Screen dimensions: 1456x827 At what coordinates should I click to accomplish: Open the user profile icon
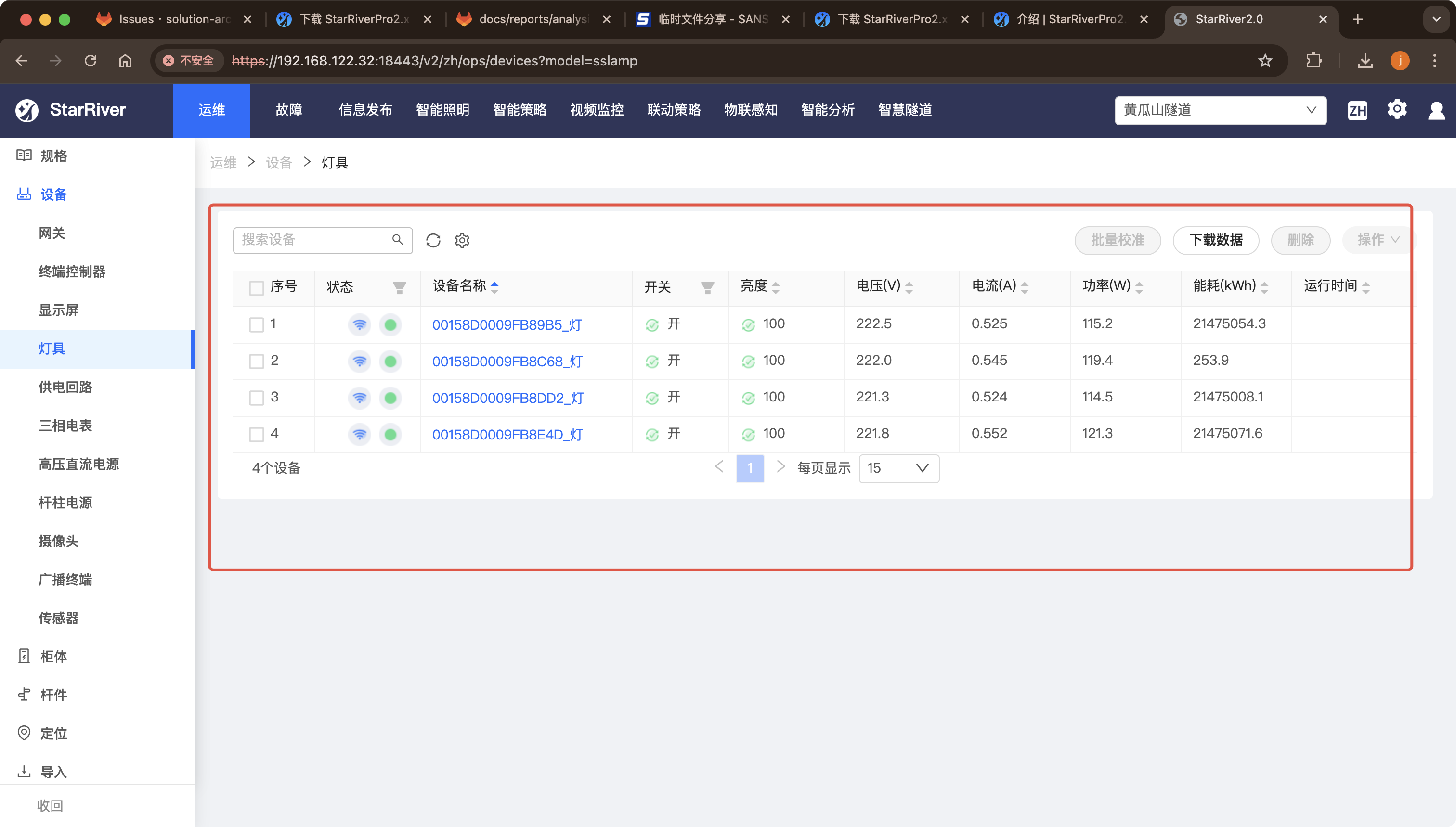coord(1436,110)
